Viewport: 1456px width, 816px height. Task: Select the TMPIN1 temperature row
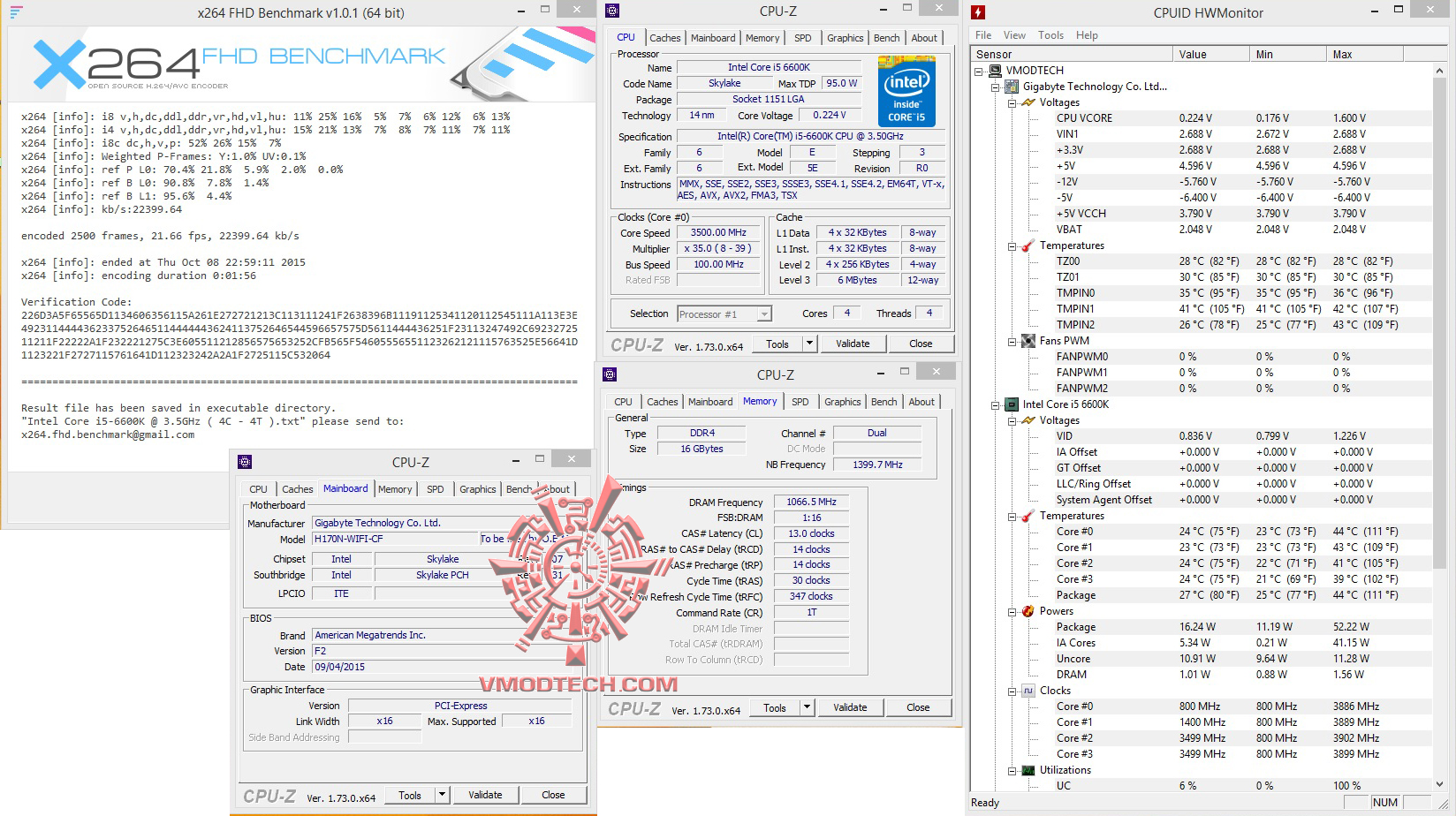tap(1202, 309)
